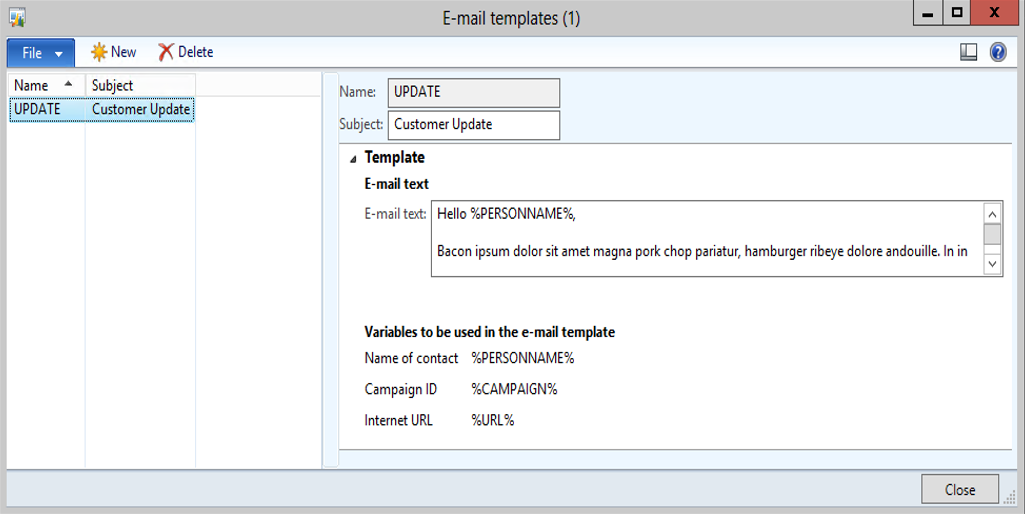The width and height of the screenshot is (1025, 514).
Task: Click the New template sun icon
Action: coord(99,52)
